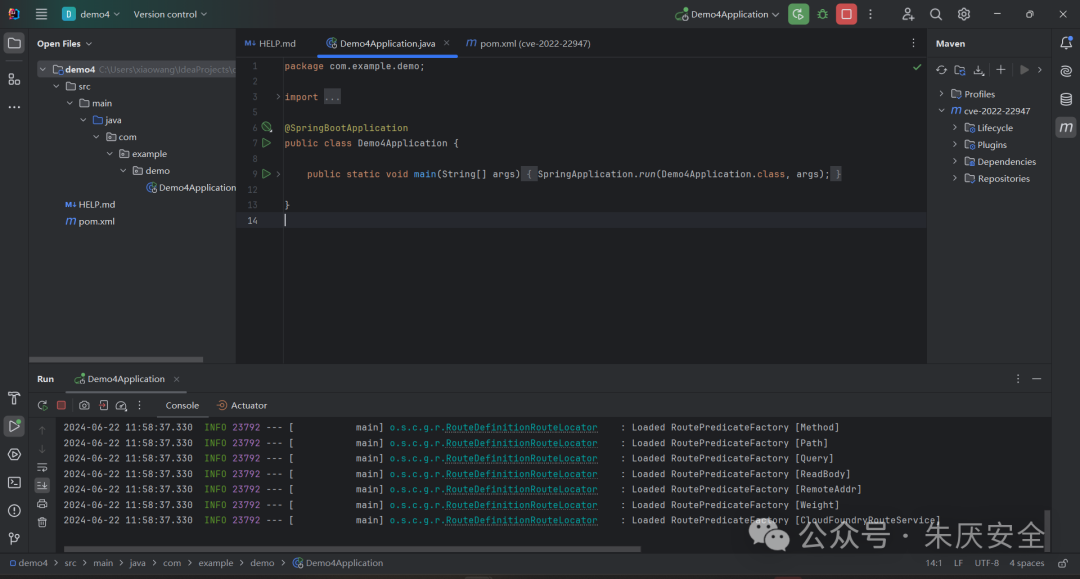Clear all console output trash icon

(x=42, y=523)
